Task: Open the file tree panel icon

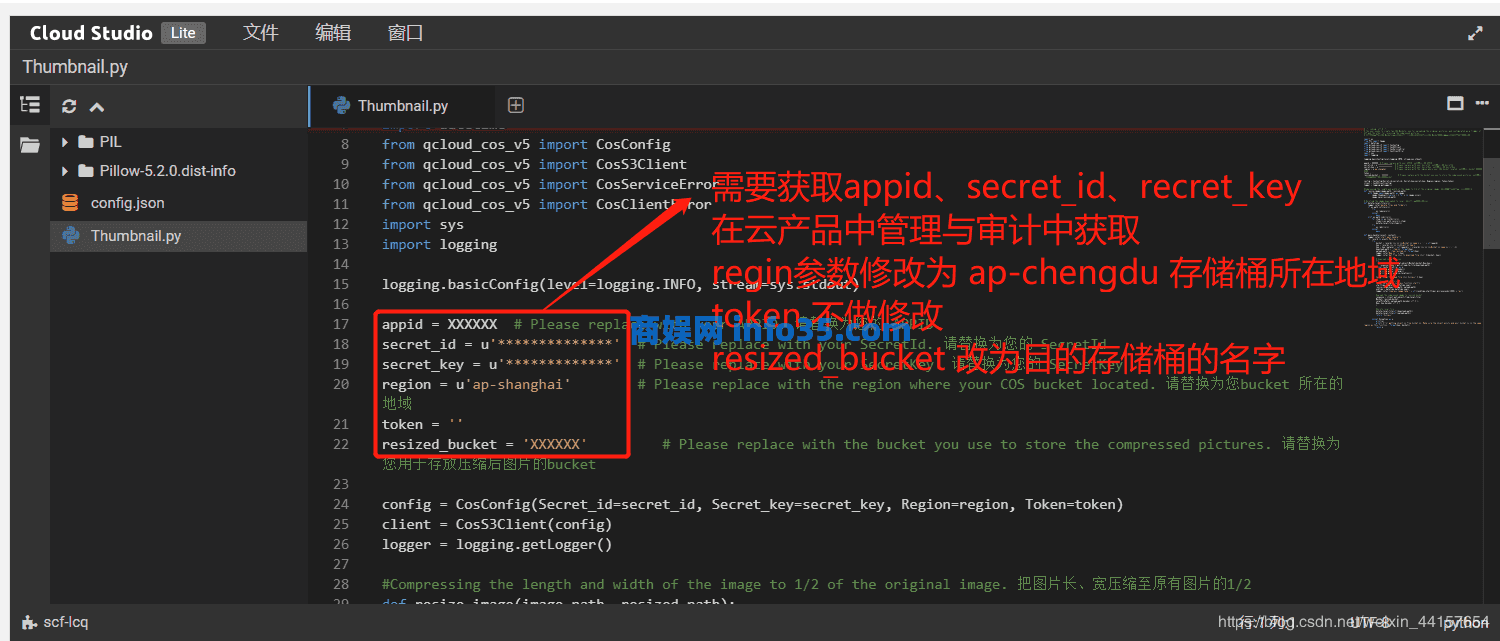Action: (30, 105)
